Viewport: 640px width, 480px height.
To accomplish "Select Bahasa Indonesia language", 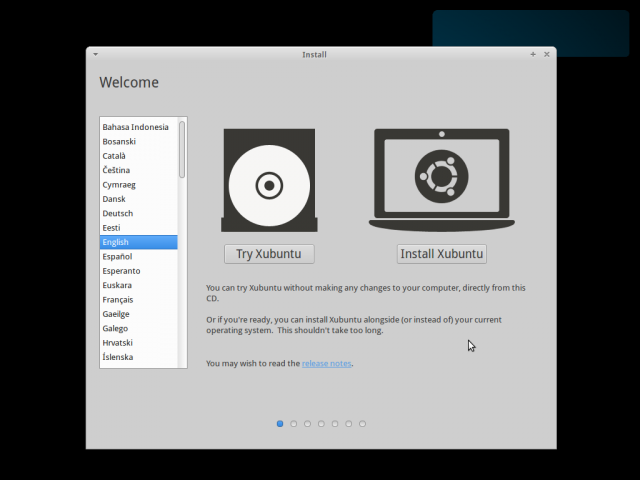I will 139,127.
